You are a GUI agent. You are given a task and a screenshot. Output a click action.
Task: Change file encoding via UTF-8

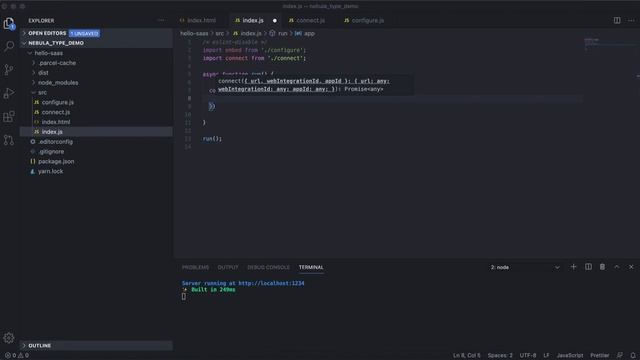pos(528,356)
